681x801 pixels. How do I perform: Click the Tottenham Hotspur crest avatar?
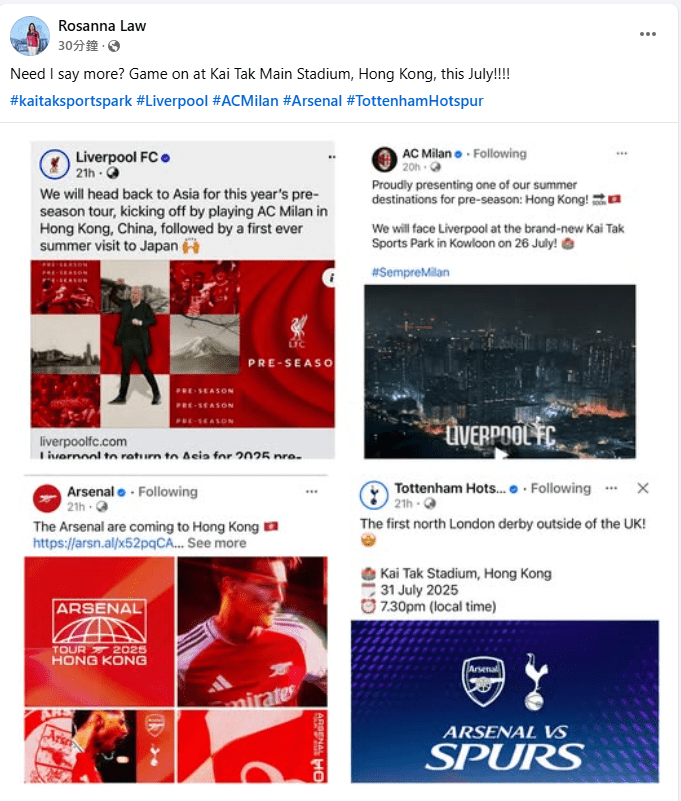[x=374, y=494]
